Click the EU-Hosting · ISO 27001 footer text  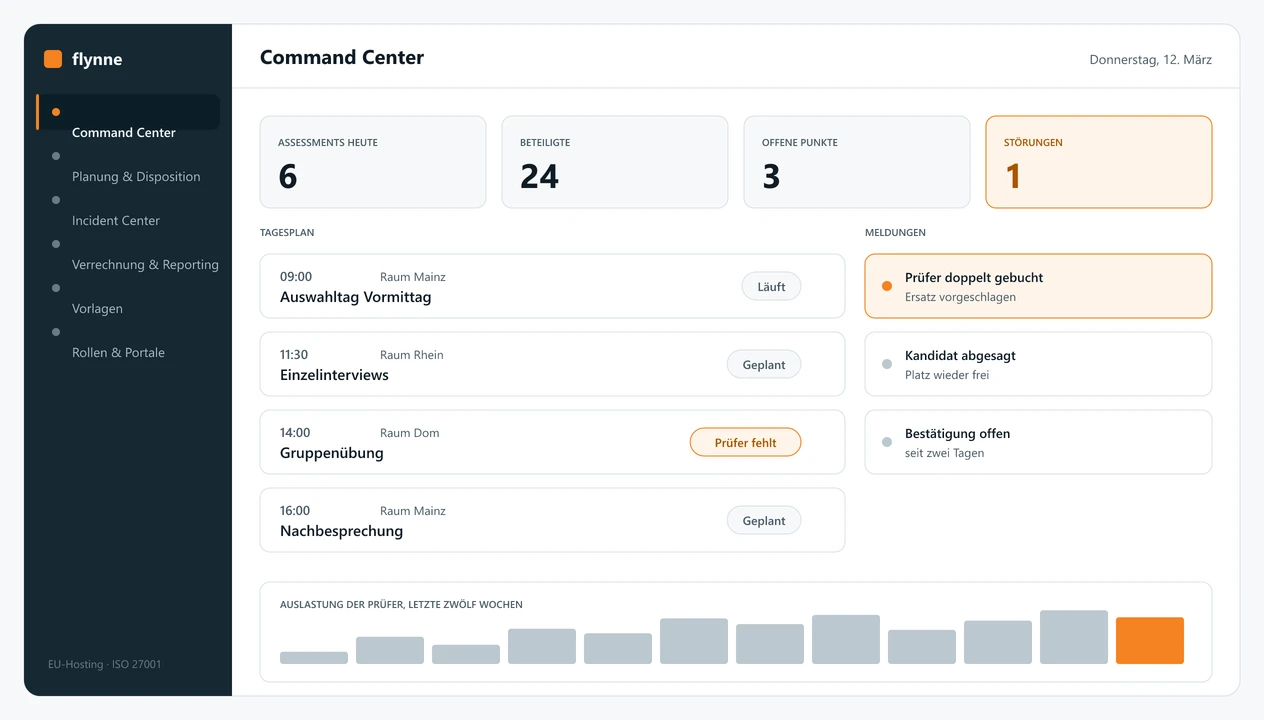105,664
